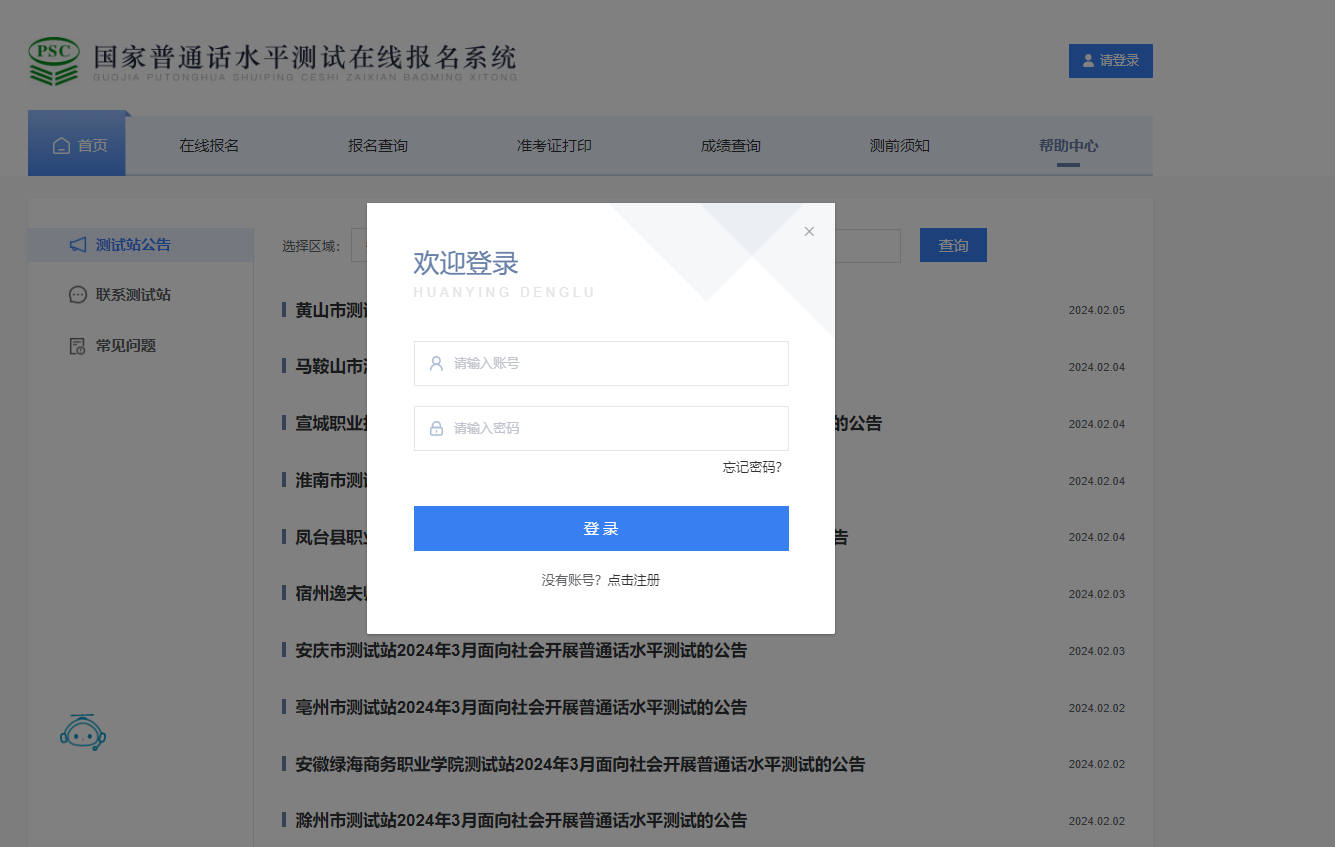Open the 报名查询 menu item
The image size is (1335, 847).
tap(378, 146)
